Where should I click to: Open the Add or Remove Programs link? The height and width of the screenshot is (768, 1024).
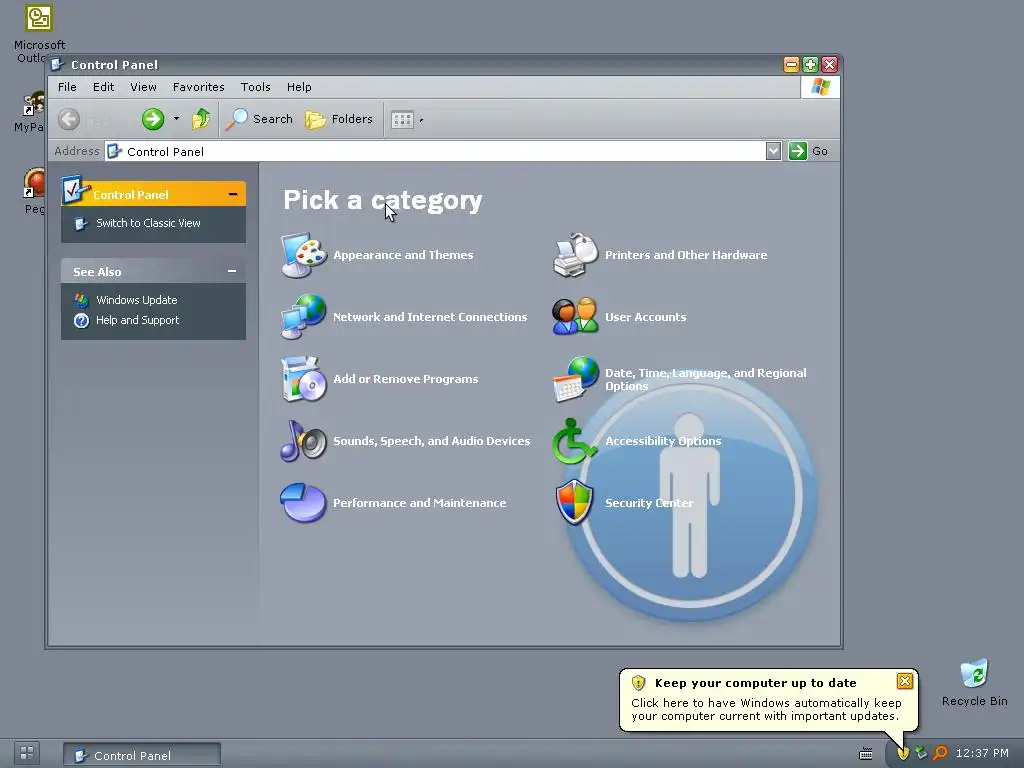pos(406,379)
